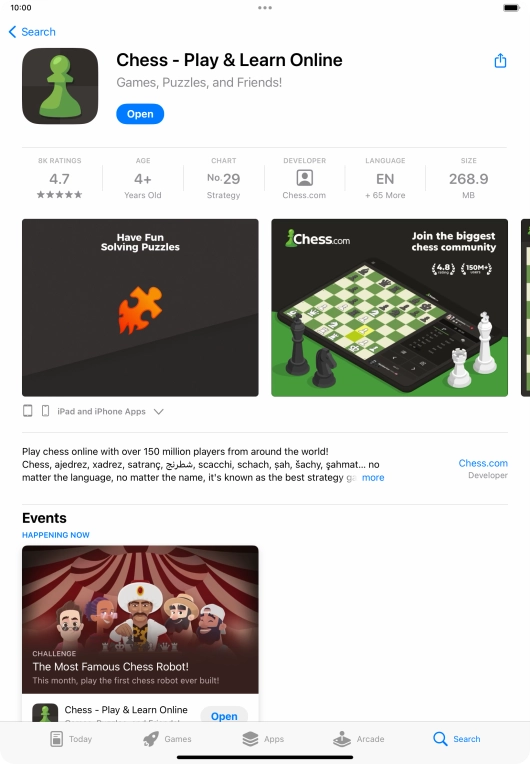Open The Most Famous Chess Robot event
This screenshot has height=764, width=530.
[140, 619]
